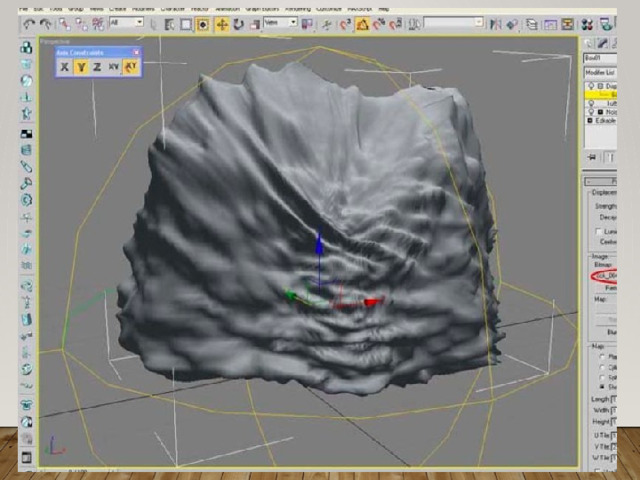Restrict to X axis constraint
640x480 pixels.
65,67
